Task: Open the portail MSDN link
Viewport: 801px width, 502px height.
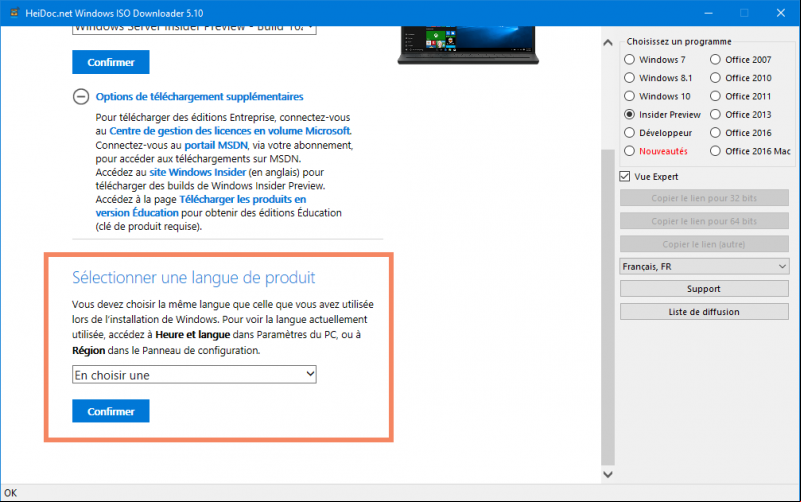Action: point(216,145)
